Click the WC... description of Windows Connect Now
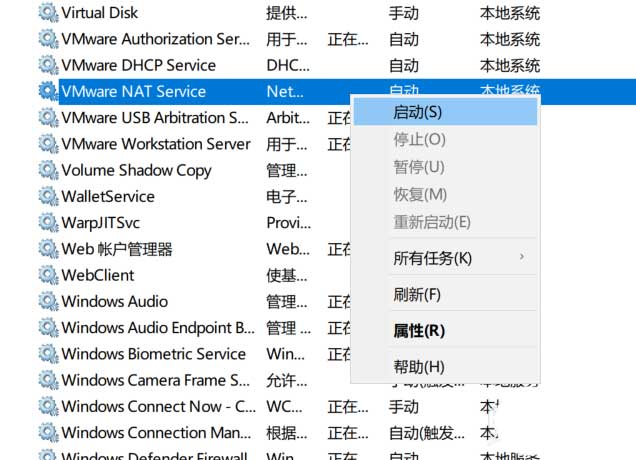 click(x=284, y=406)
